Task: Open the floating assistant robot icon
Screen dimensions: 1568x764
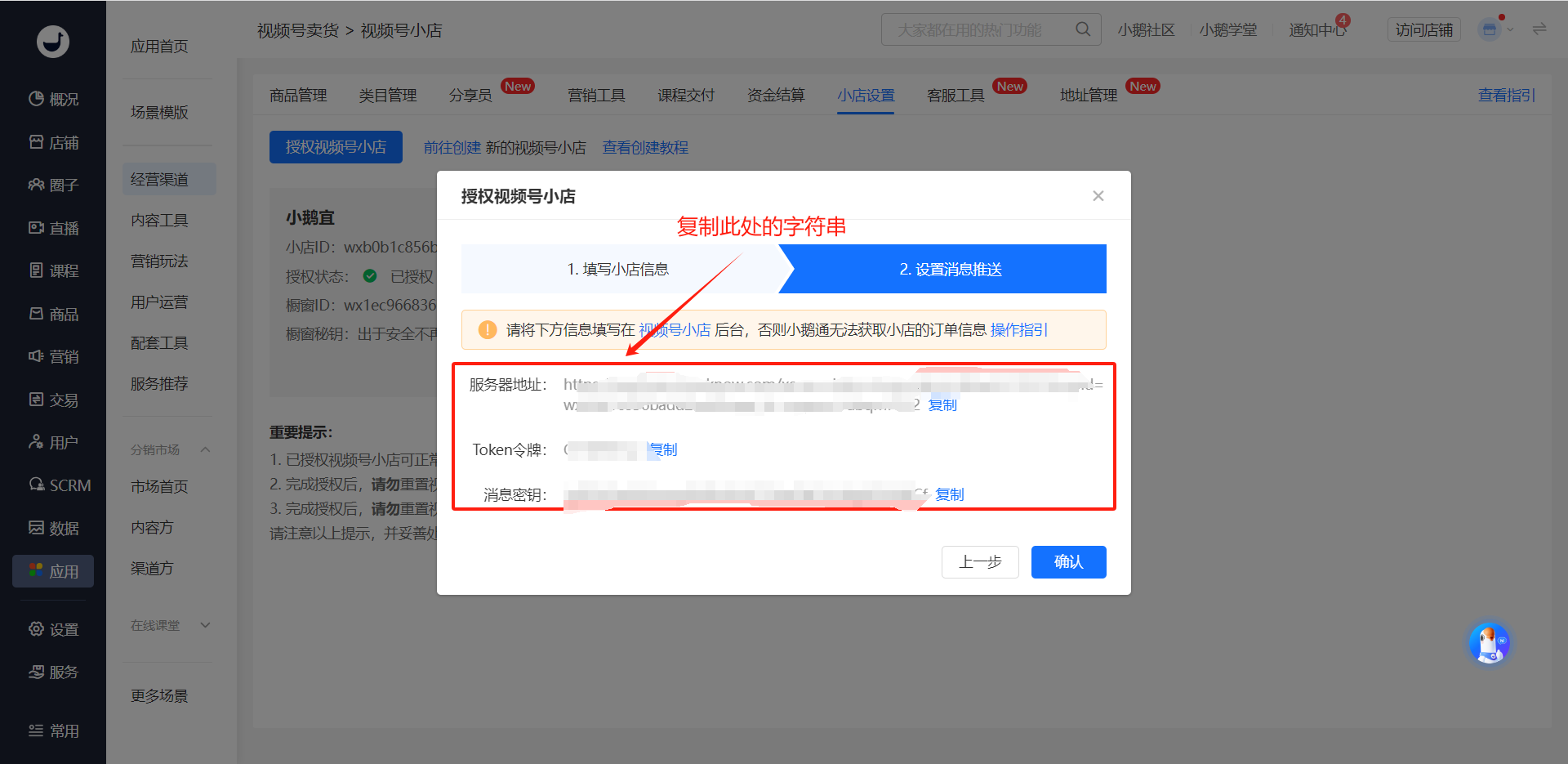Action: (1490, 643)
